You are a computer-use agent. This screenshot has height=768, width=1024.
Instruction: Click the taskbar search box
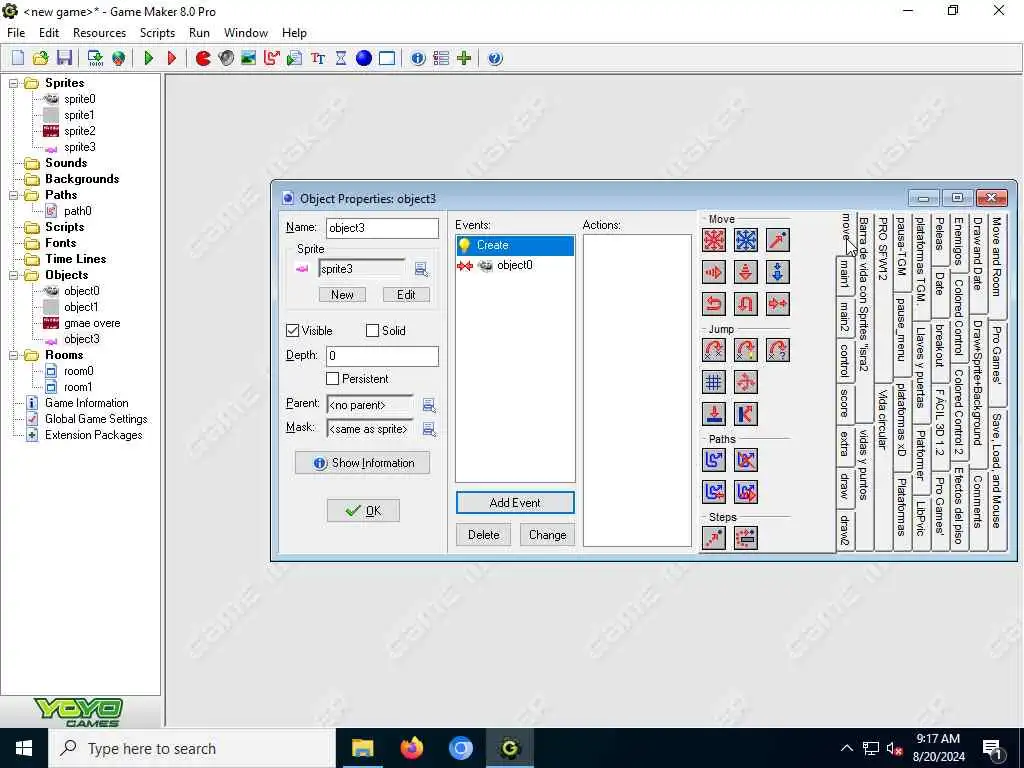[x=192, y=748]
